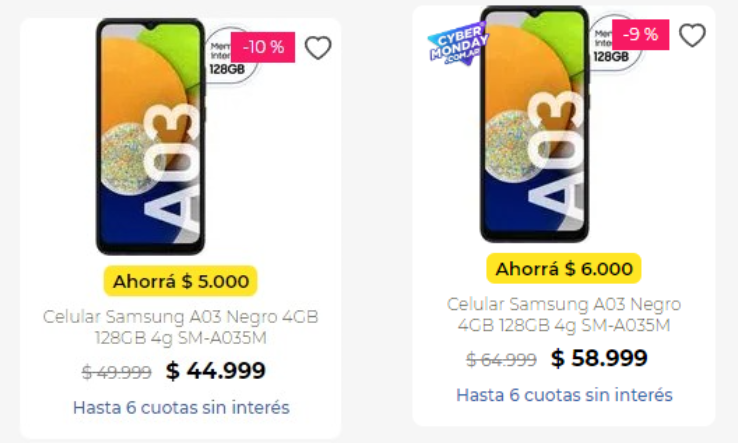Screen dimensions: 738x443
Task: Click the crossed-out $ 64.999 original price
Action: tap(501, 360)
